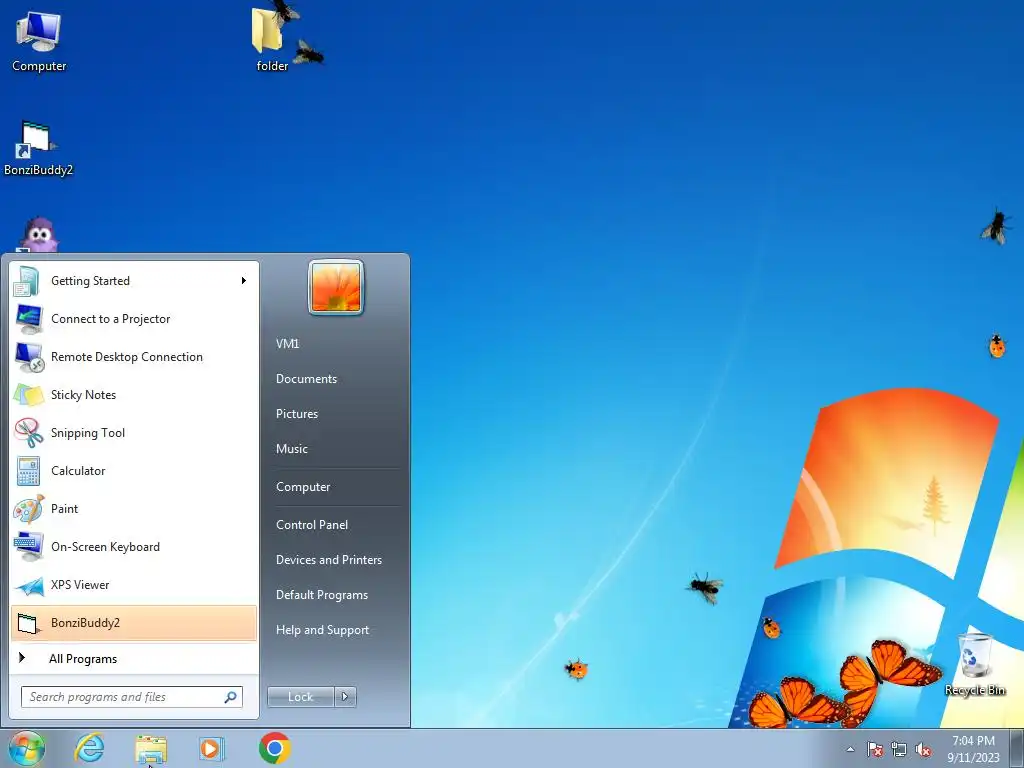Click Search programs and files field

[x=131, y=697]
